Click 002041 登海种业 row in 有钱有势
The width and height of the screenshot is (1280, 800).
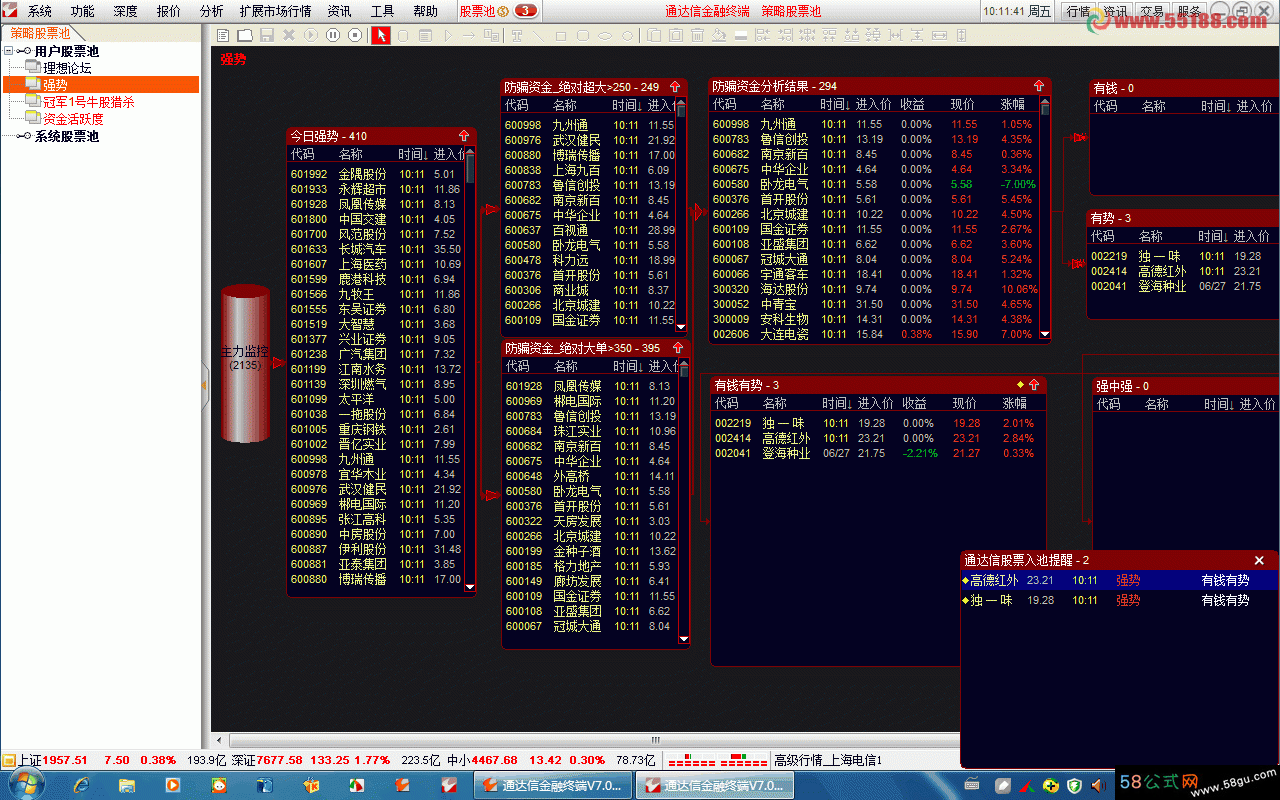(x=874, y=453)
